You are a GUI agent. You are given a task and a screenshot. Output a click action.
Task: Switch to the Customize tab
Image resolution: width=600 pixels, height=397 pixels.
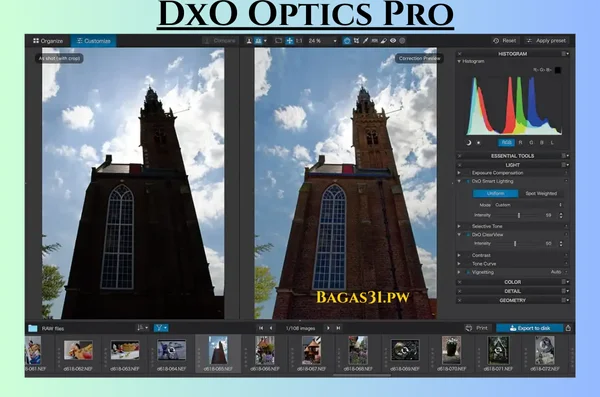(x=93, y=41)
